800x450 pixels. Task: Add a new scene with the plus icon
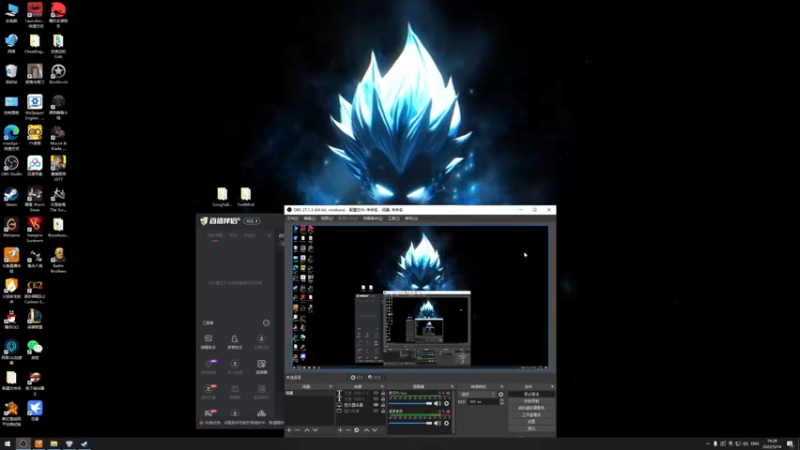(x=289, y=430)
